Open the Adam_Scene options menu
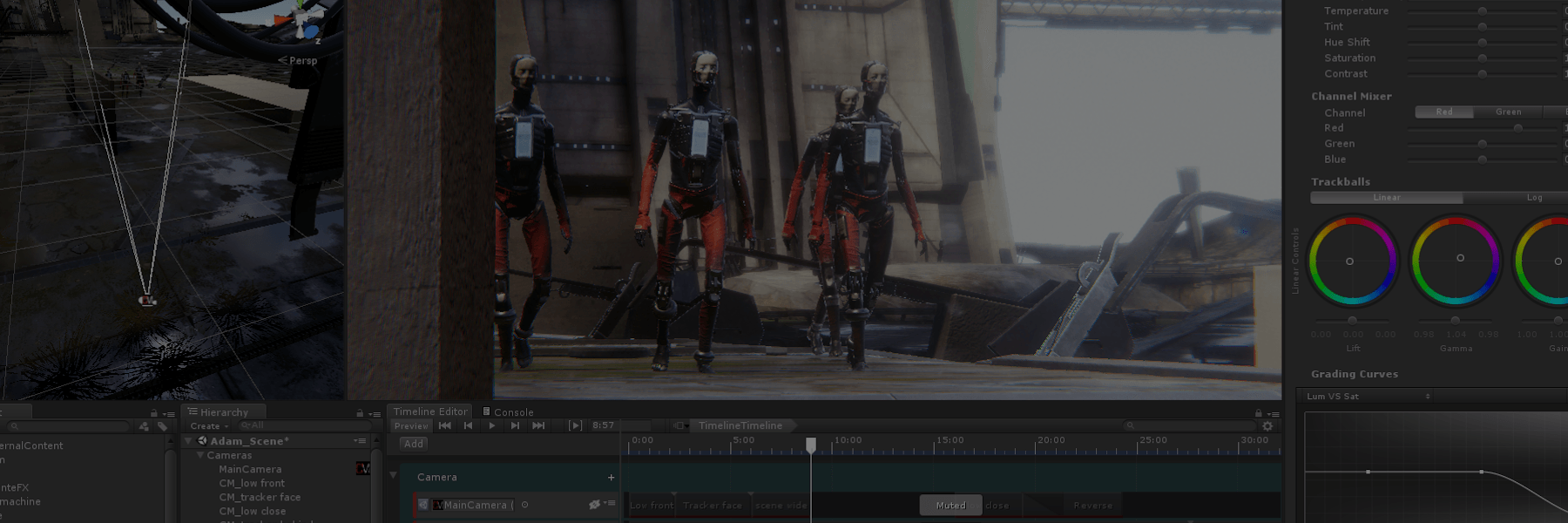1568x523 pixels. pos(361,441)
